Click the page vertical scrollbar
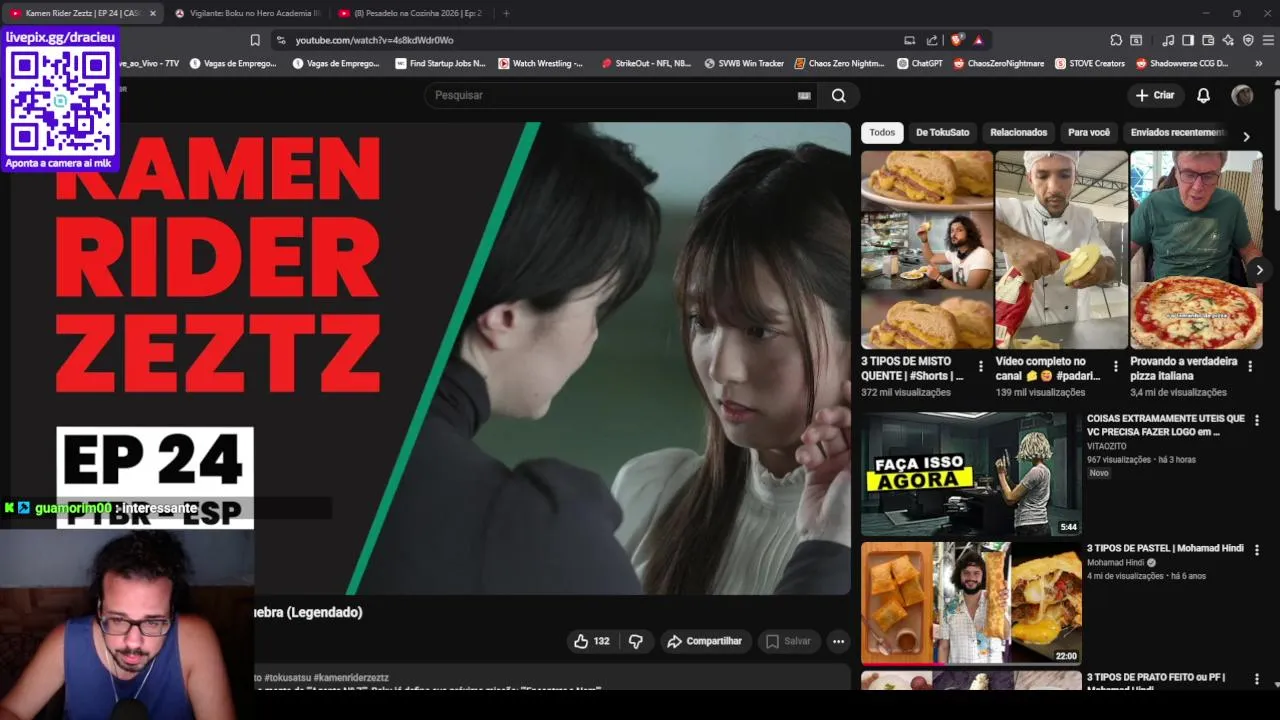 tap(1275, 150)
